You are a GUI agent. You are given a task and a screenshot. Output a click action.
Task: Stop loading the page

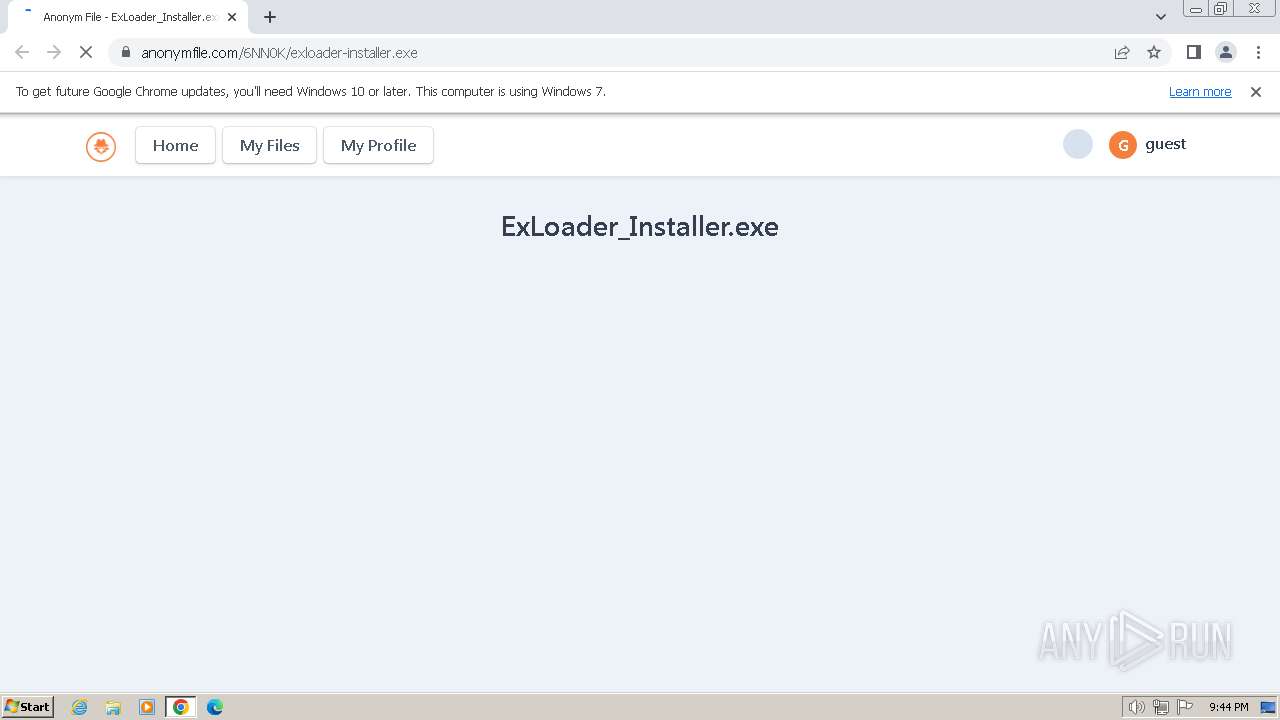86,52
